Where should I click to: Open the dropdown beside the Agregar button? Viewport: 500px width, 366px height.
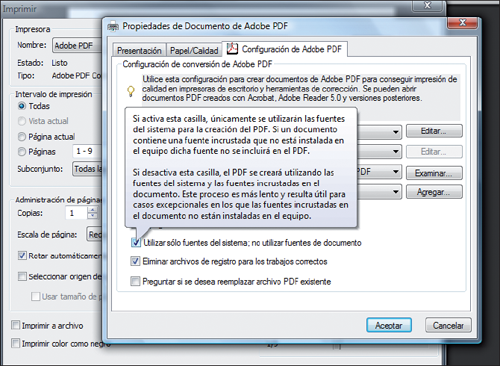pyautogui.click(x=395, y=192)
